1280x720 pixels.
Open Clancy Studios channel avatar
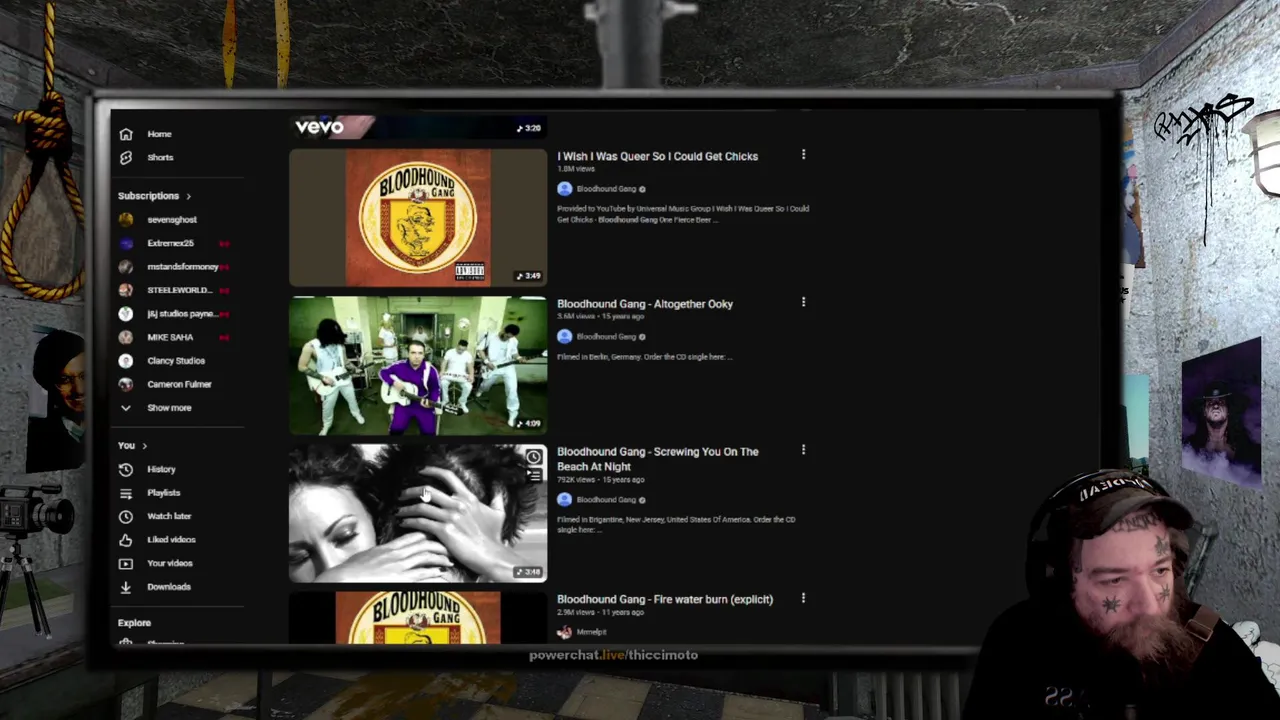coord(125,361)
